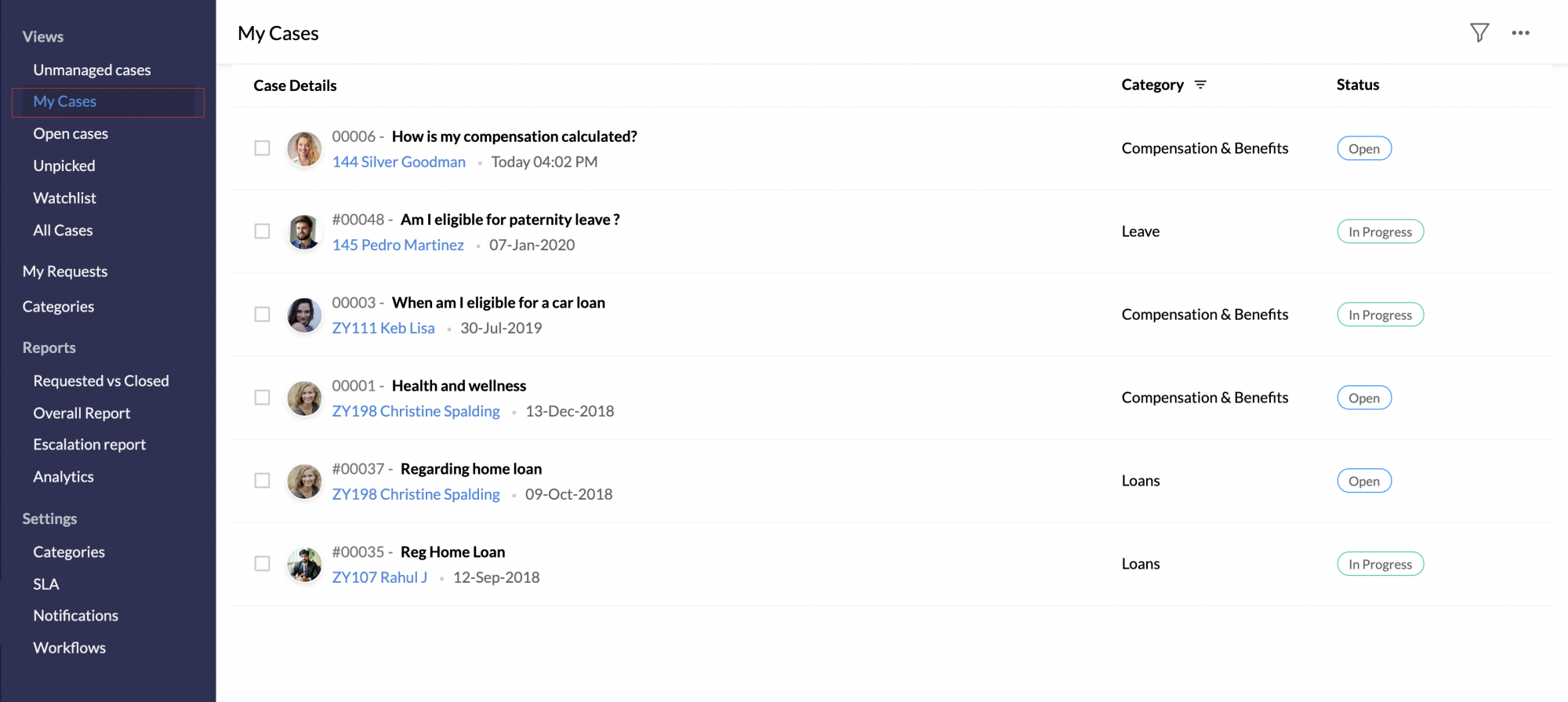Tick checkbox for case 00006

[x=262, y=148]
